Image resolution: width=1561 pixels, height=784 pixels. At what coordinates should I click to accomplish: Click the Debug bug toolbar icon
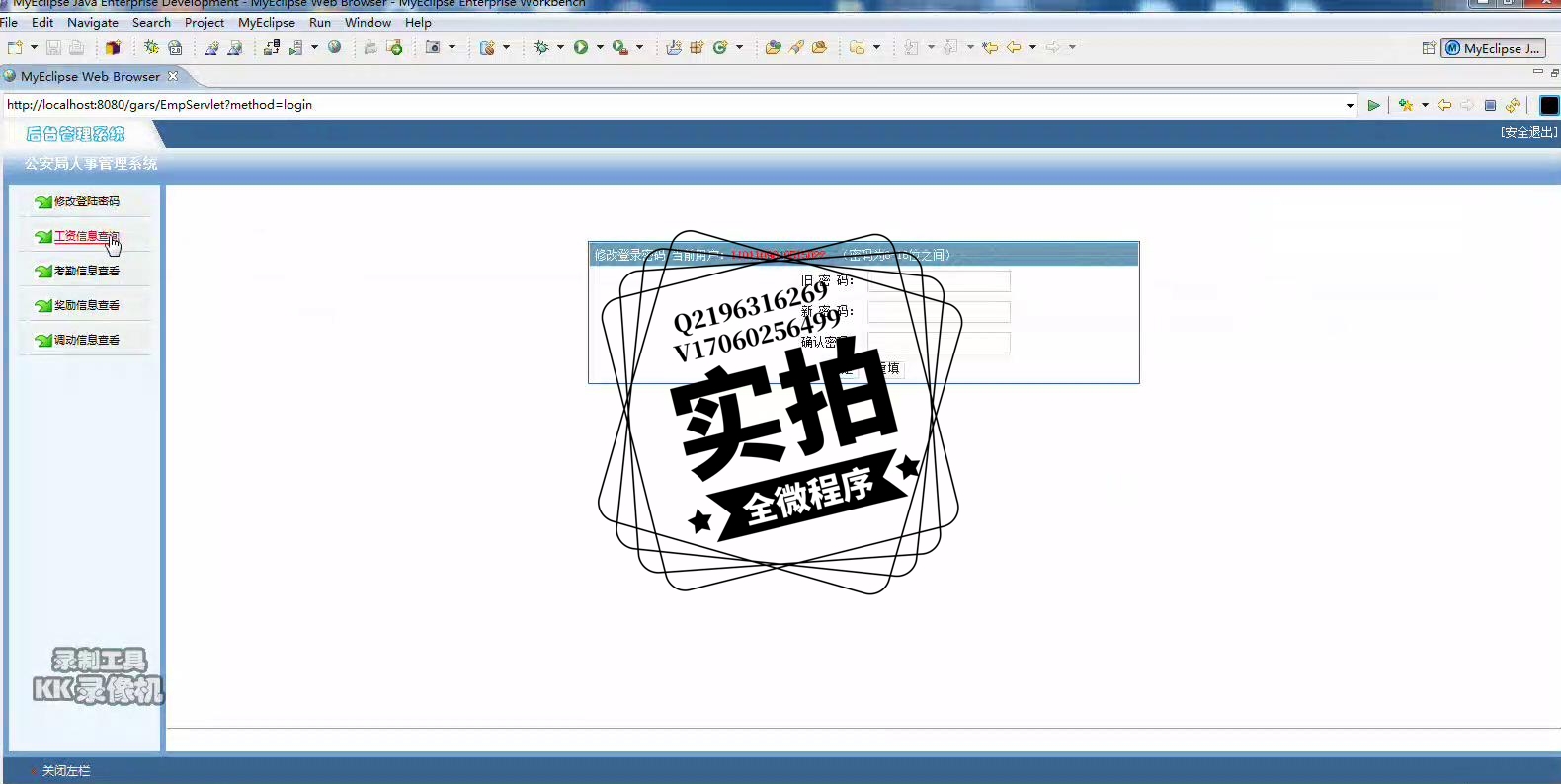pos(541,47)
